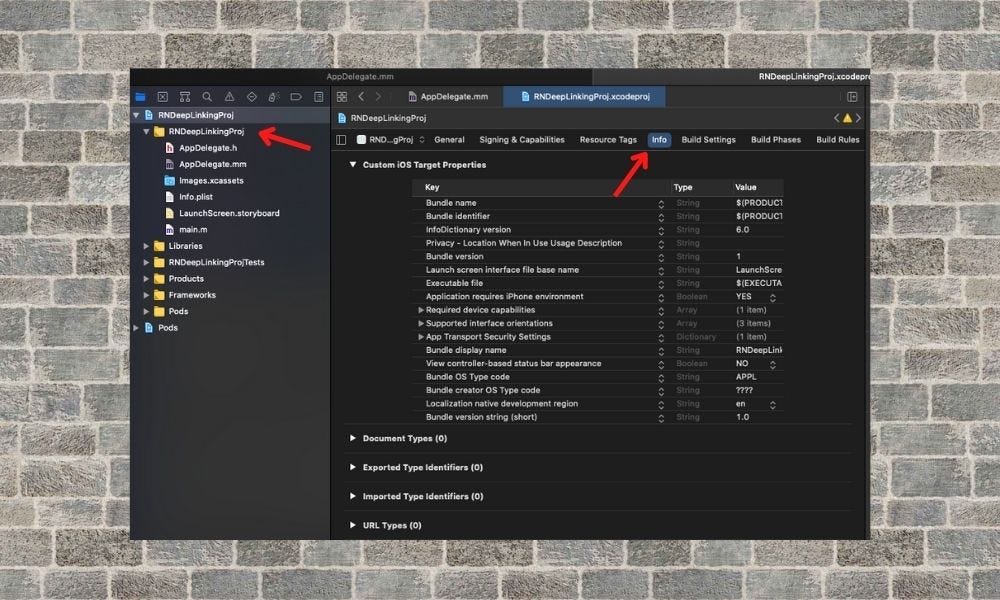Open the Find navigator magnifier icon
Viewport: 1000px width, 600px height.
[x=207, y=97]
